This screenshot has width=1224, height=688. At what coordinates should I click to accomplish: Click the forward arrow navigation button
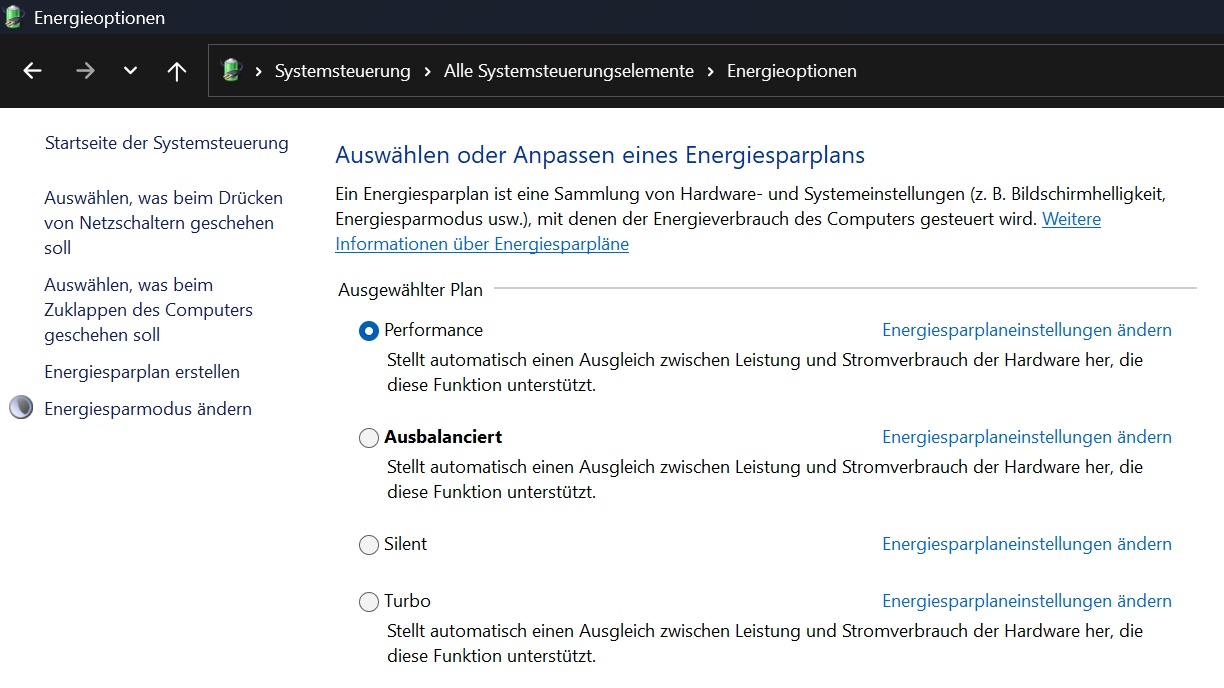pos(85,71)
